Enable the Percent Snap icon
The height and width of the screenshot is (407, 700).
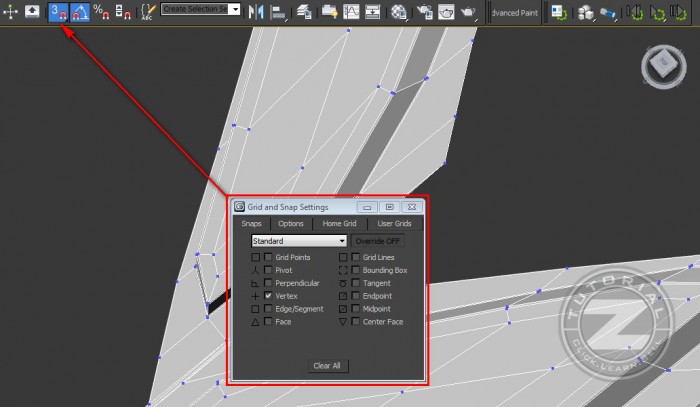coord(100,12)
